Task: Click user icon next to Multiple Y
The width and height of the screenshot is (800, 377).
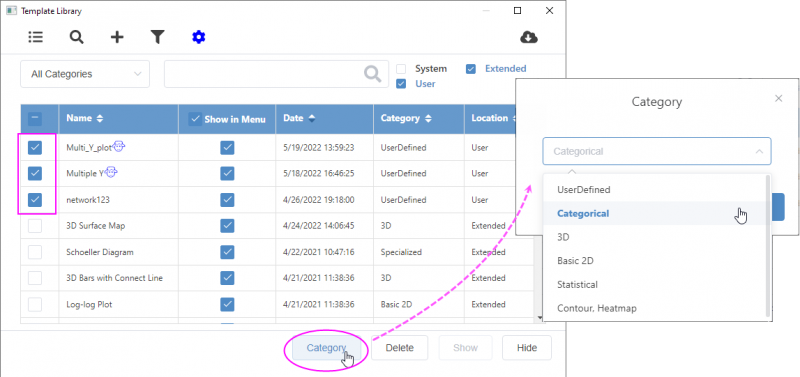Action: tap(111, 173)
